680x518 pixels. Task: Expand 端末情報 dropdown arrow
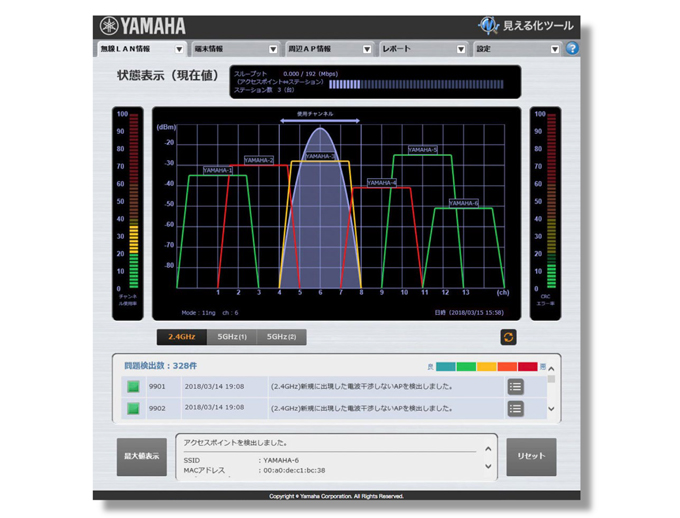point(273,49)
